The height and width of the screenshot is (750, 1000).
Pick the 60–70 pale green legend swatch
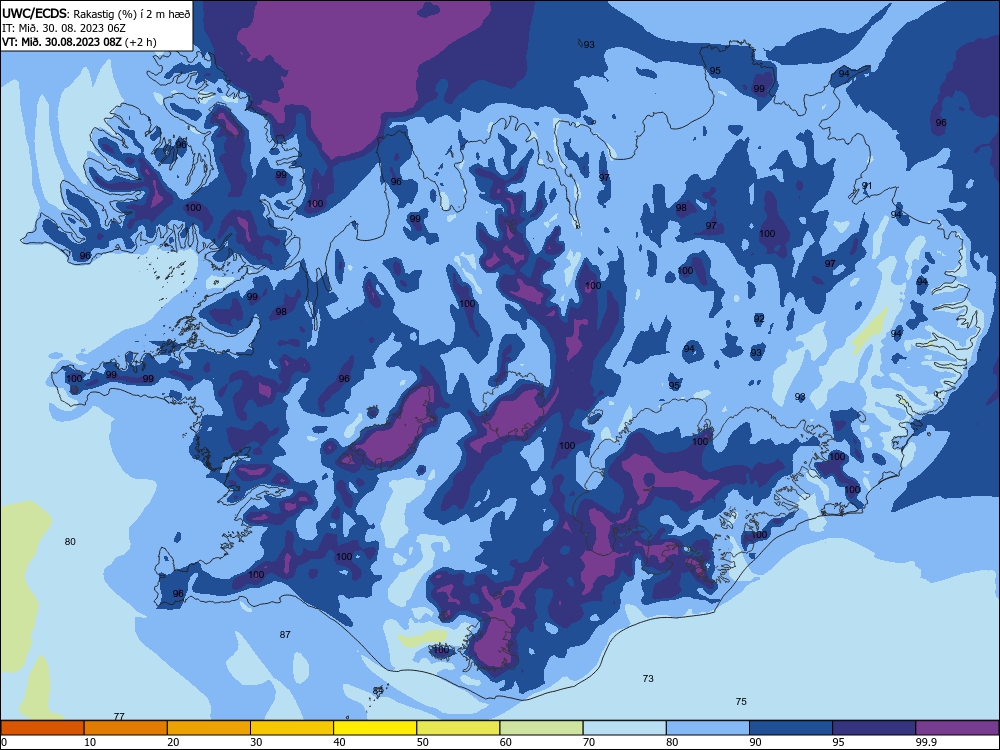pos(541,728)
